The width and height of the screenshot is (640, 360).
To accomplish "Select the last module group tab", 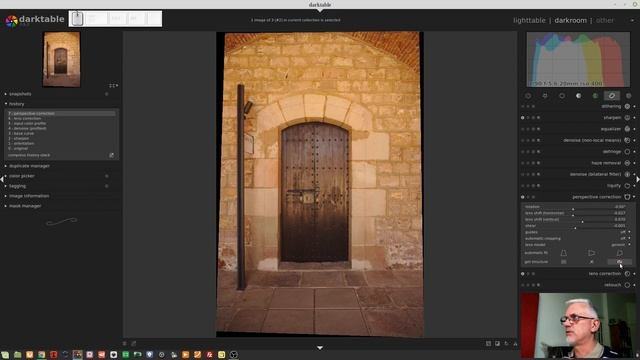I will (x=629, y=96).
